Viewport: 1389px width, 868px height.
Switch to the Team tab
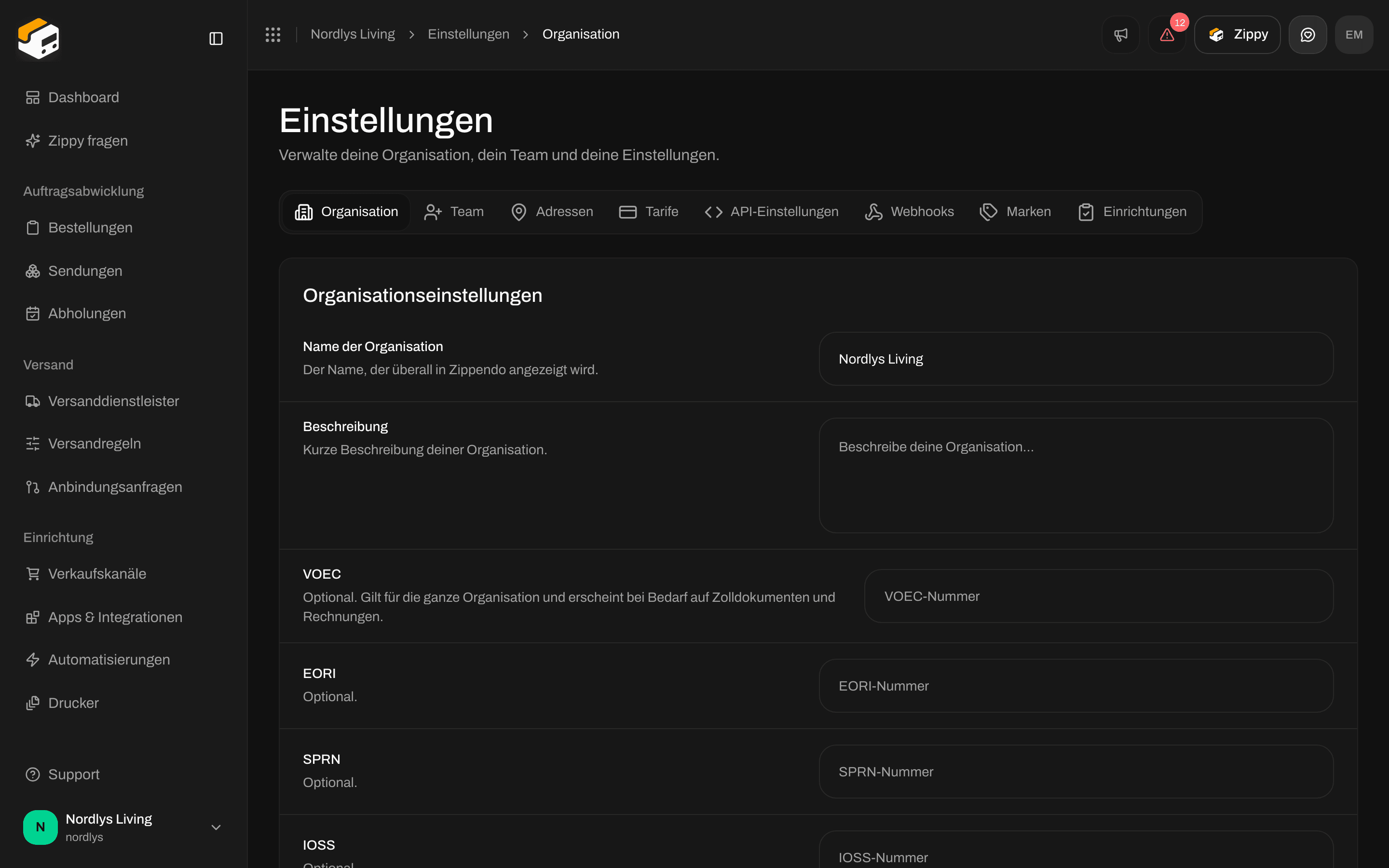[454, 212]
